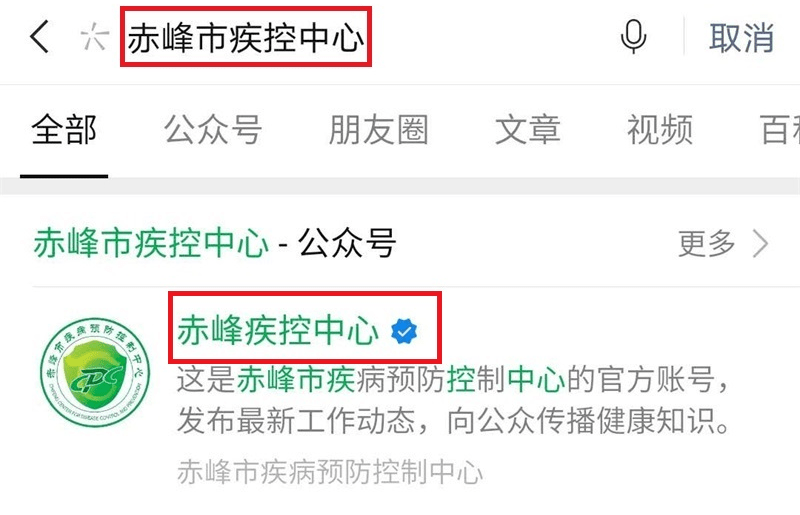Open the 赤峰疾控中心 account title
The image size is (800, 515).
(278, 330)
